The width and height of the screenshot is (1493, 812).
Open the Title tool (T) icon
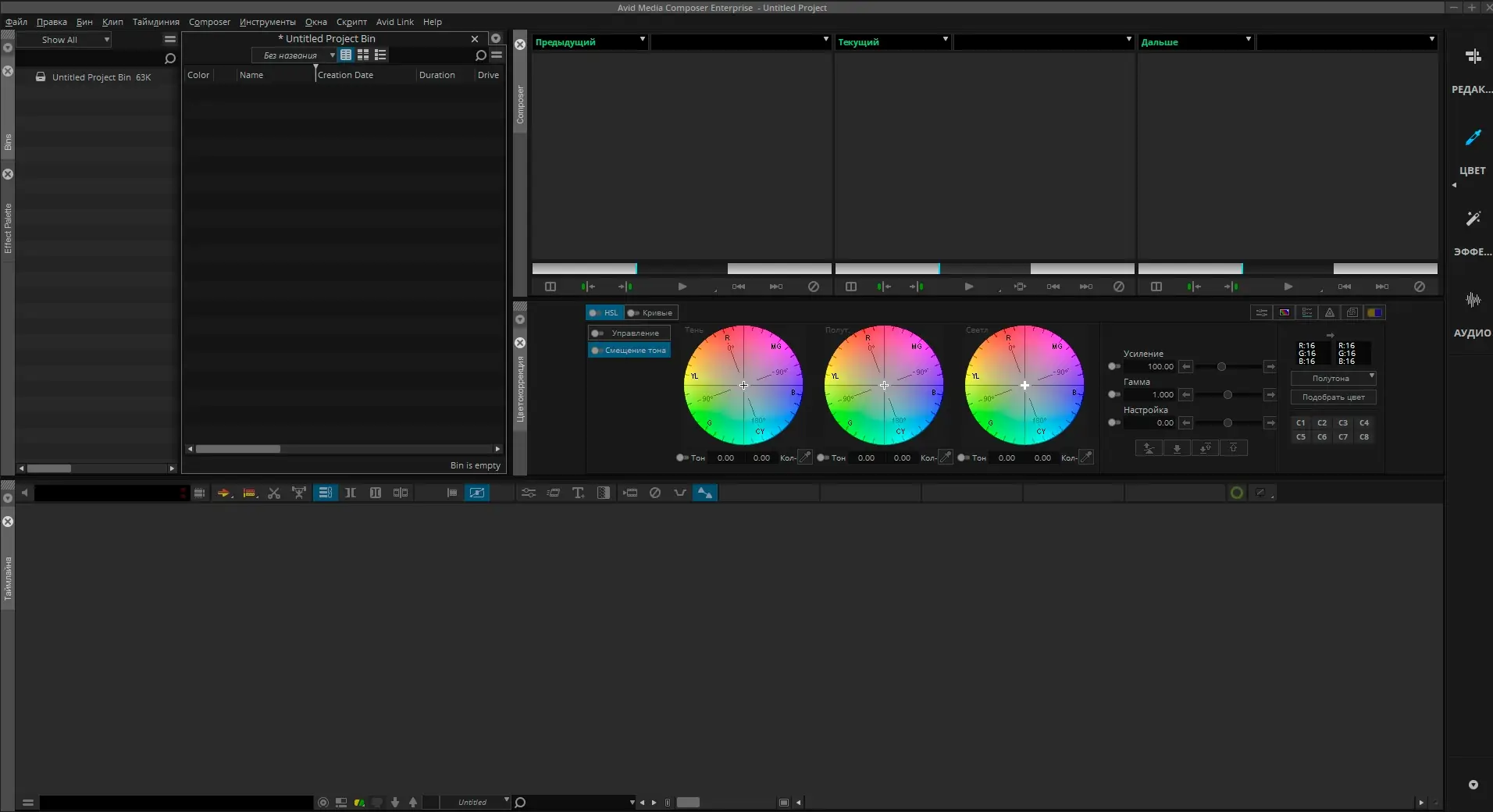point(578,493)
